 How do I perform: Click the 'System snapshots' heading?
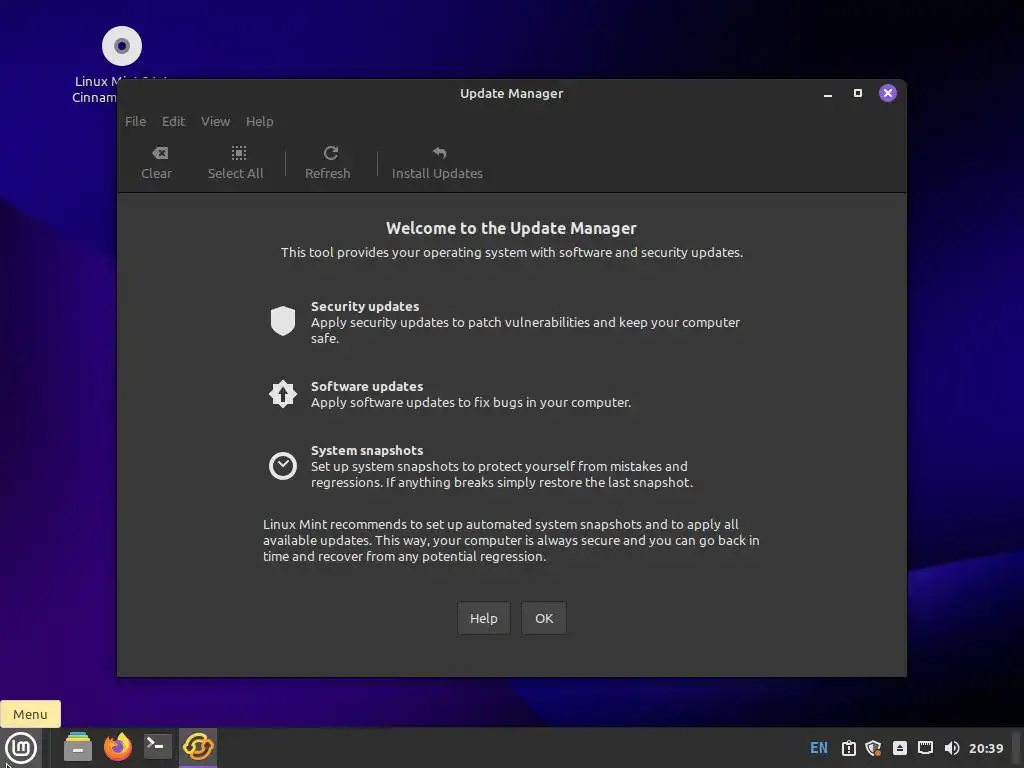[x=366, y=450]
